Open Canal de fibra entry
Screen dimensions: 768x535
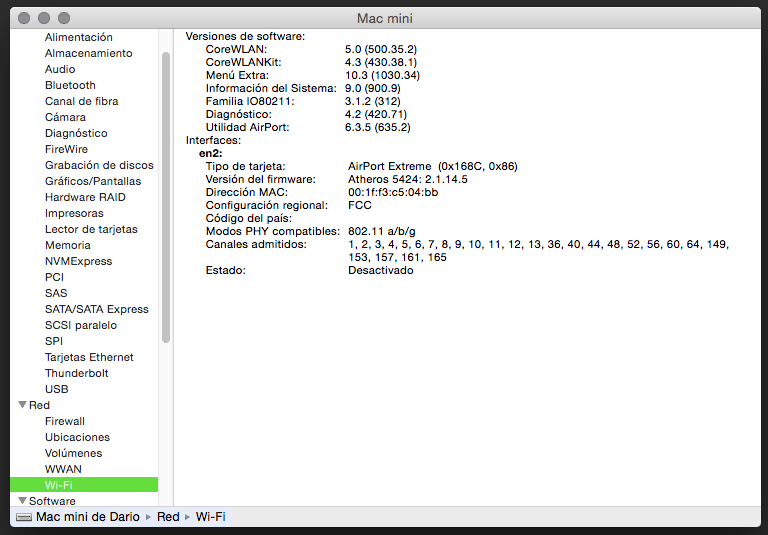point(81,101)
